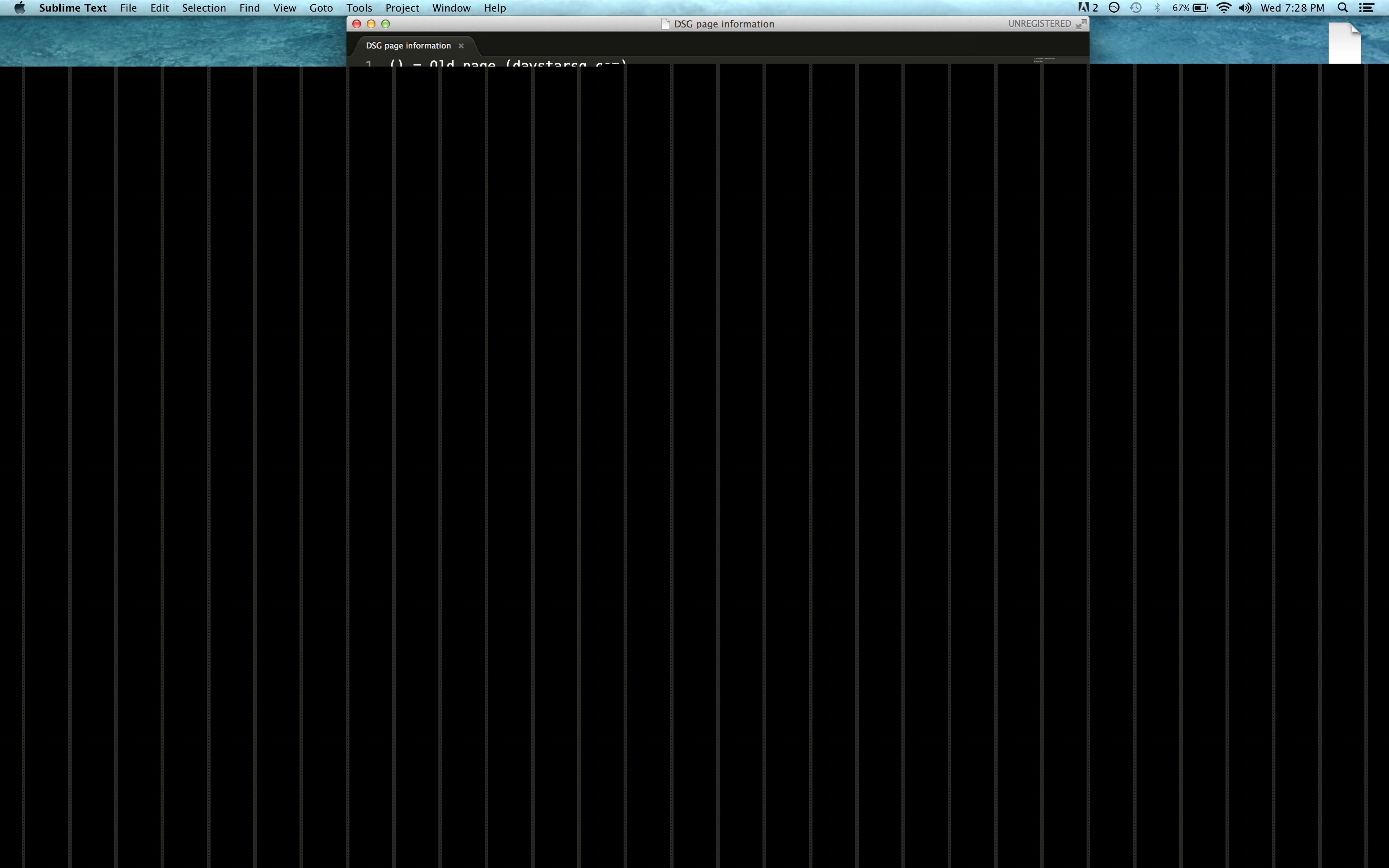Image resolution: width=1389 pixels, height=868 pixels.
Task: Click the blank file on desktop
Action: tap(1344, 43)
